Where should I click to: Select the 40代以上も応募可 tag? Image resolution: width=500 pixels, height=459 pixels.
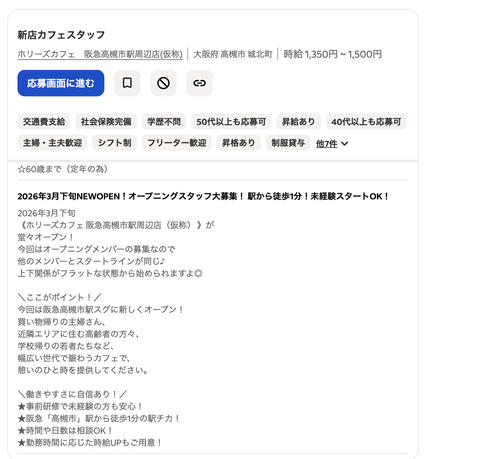pos(366,122)
